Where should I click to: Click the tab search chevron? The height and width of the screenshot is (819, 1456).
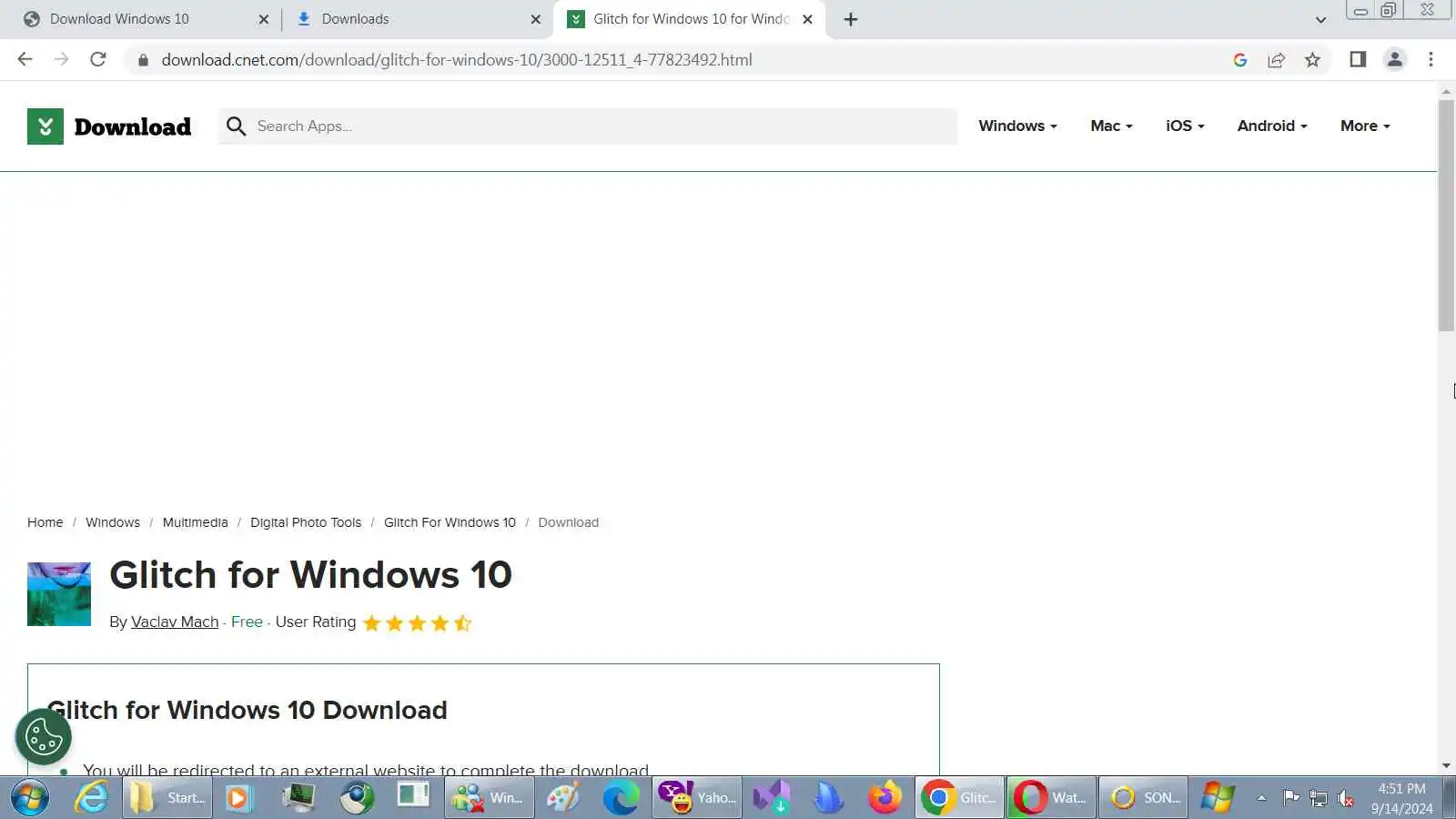pos(1320,19)
